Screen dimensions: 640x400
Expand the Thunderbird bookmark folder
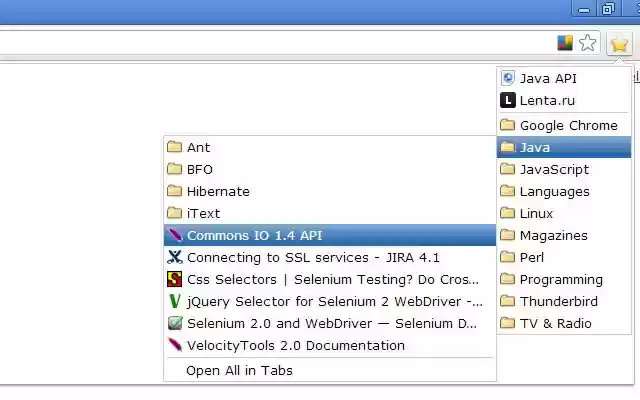pyautogui.click(x=564, y=302)
